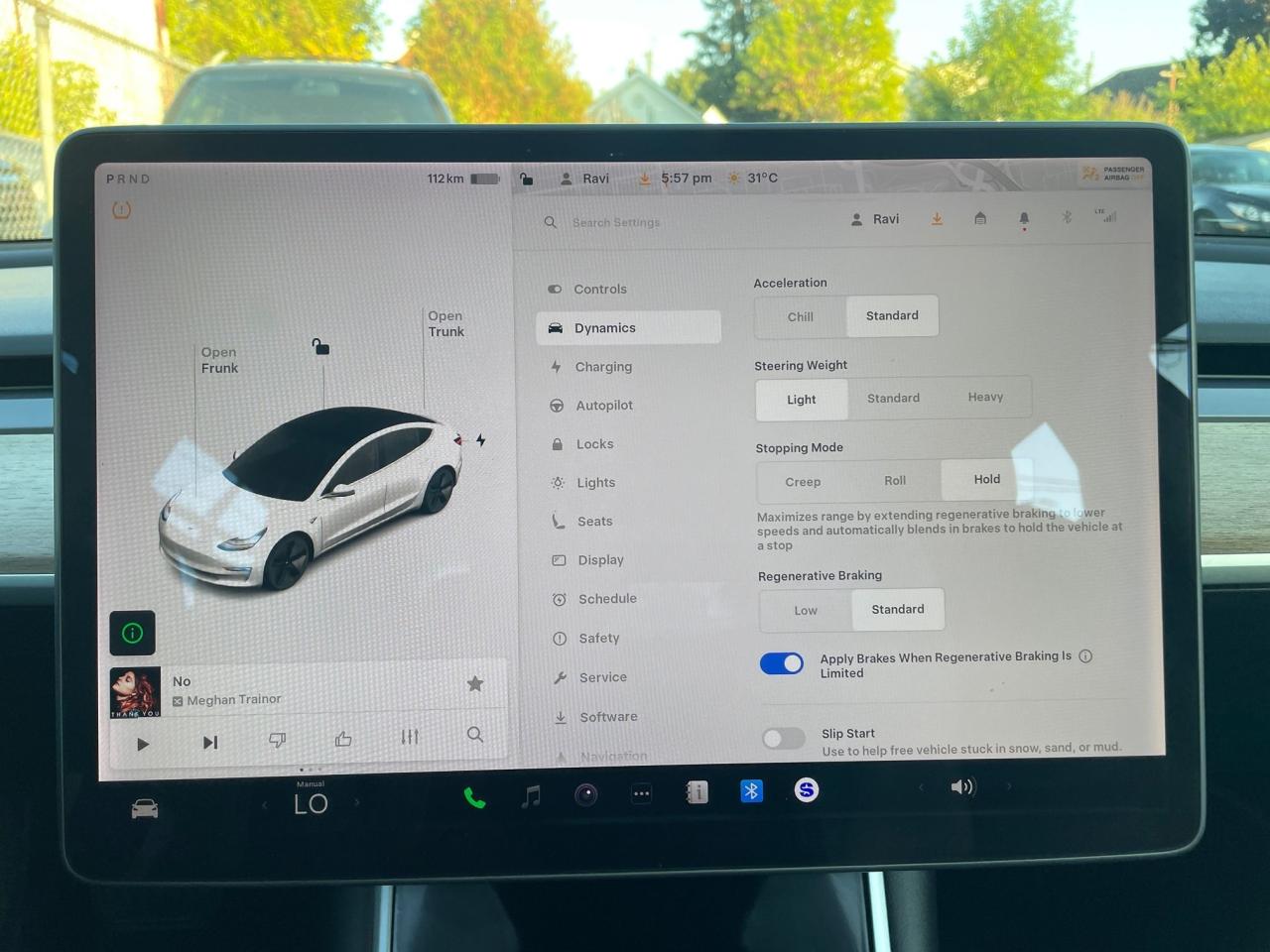Tap the speaker volume icon
Viewport: 1270px width, 952px height.
click(x=962, y=787)
